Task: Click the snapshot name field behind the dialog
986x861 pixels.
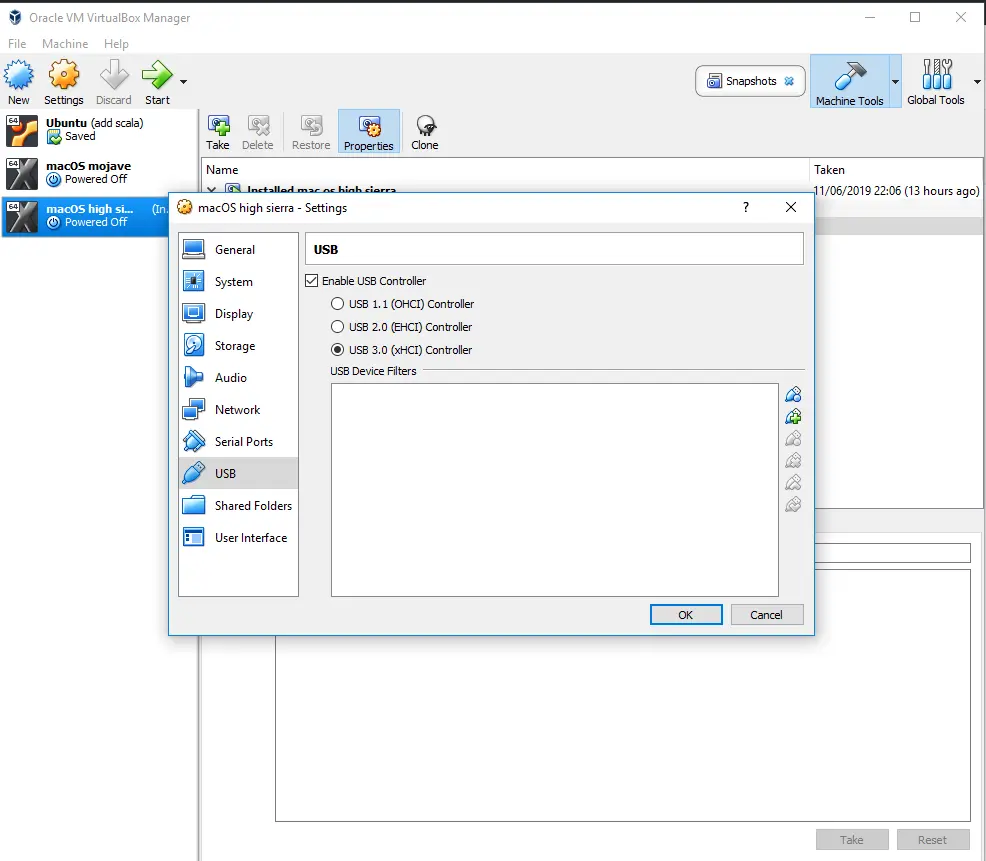Action: (x=893, y=553)
